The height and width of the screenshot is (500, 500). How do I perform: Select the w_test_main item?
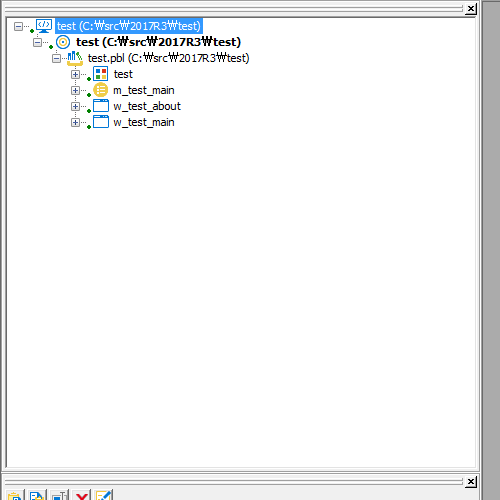click(144, 122)
